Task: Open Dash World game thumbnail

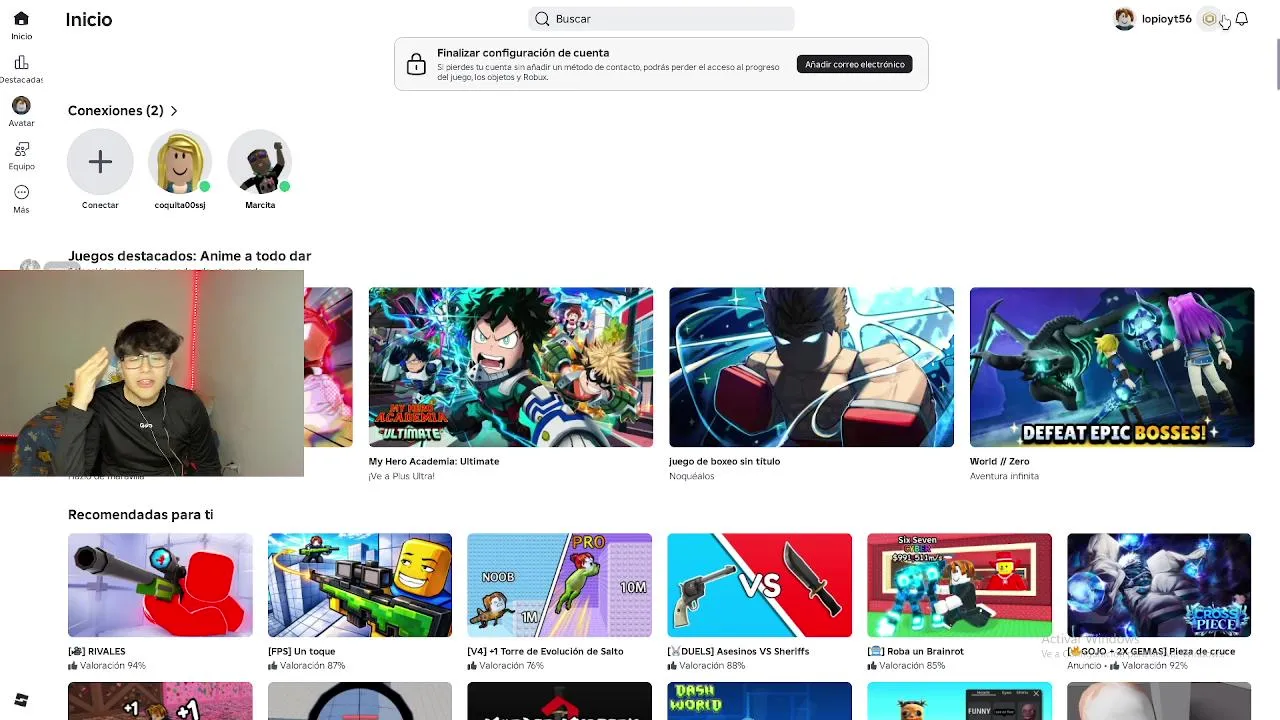Action: (x=760, y=701)
